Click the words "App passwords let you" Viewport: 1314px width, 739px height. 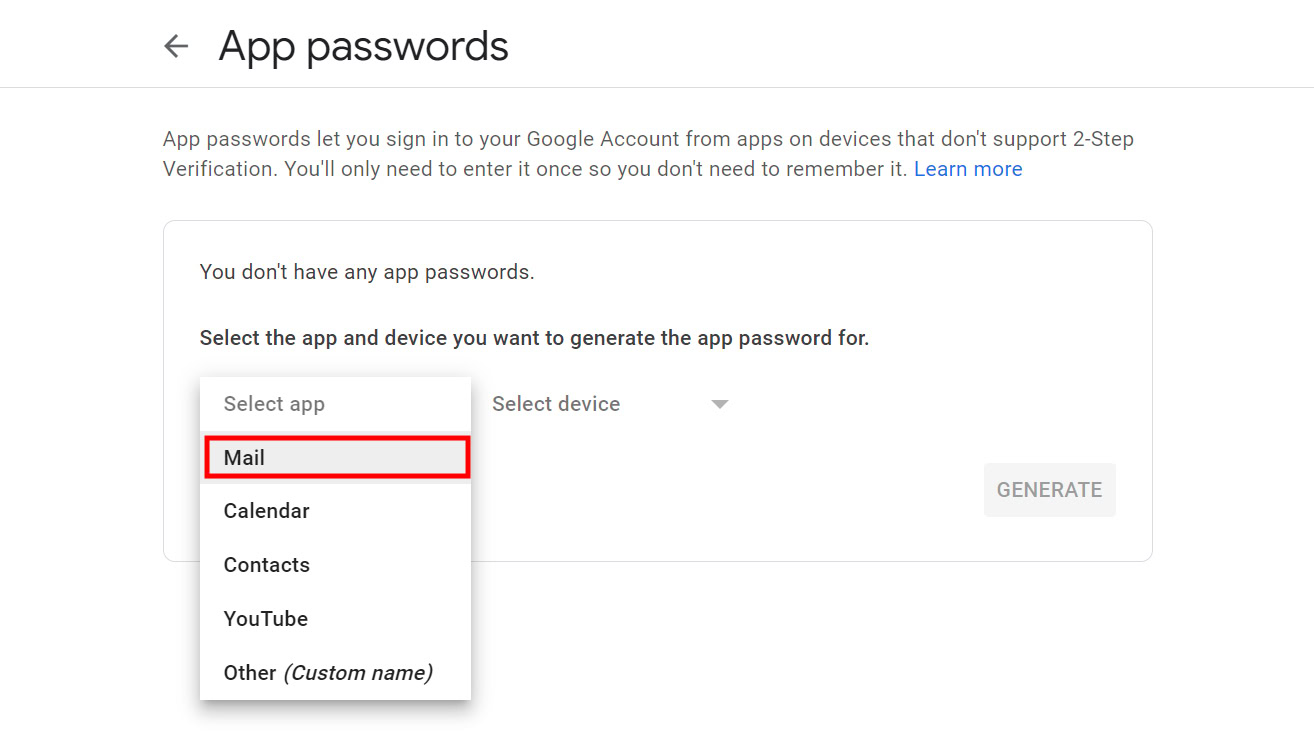(265, 139)
